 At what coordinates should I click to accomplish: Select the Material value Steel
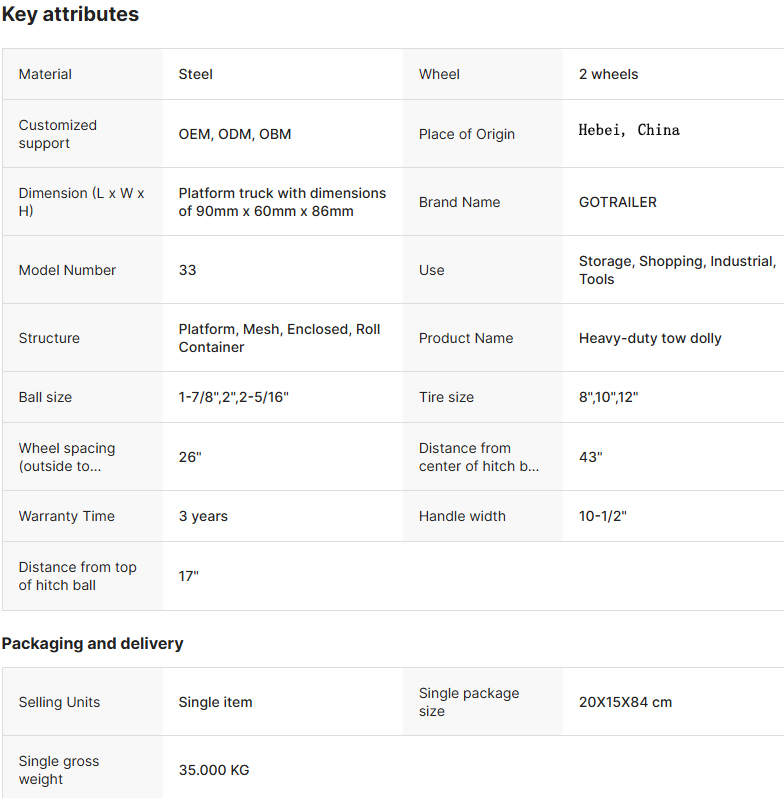click(195, 74)
